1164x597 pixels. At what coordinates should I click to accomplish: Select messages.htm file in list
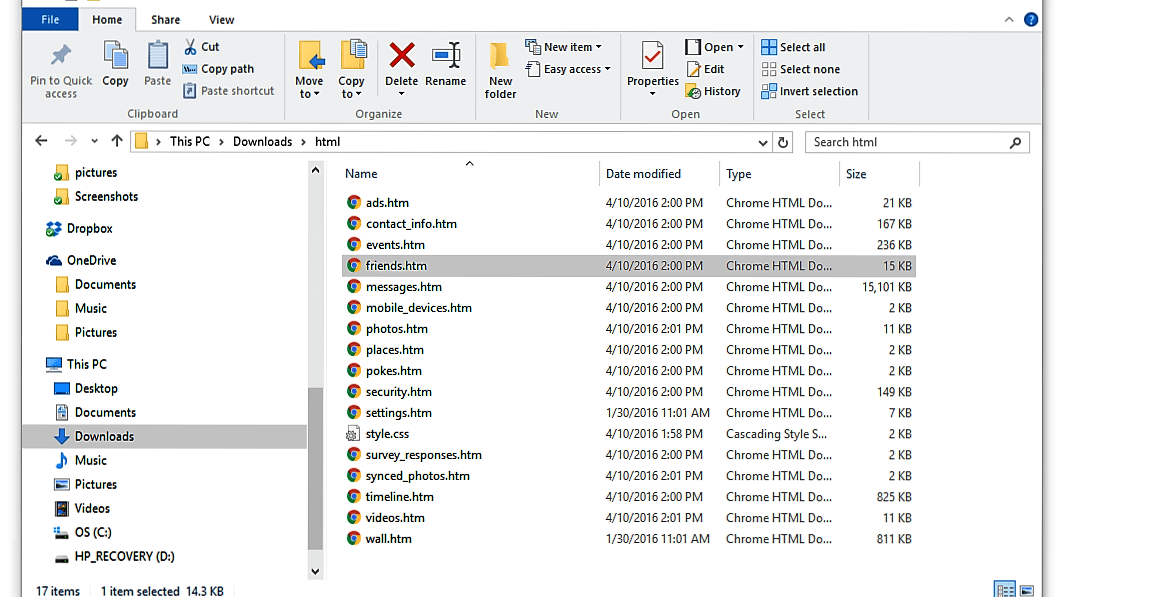[x=403, y=287]
